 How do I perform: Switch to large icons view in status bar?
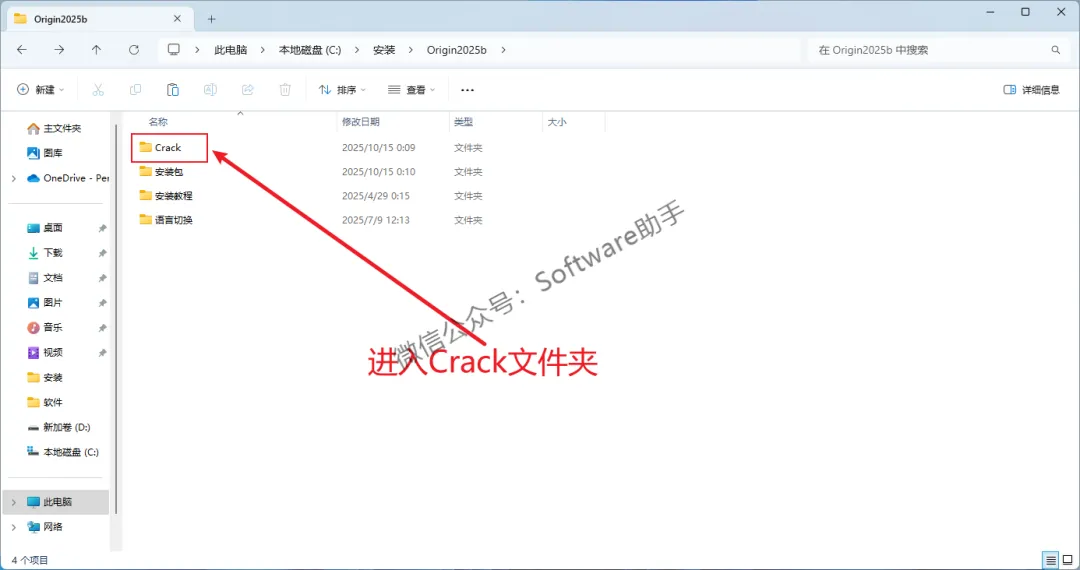[1068, 560]
